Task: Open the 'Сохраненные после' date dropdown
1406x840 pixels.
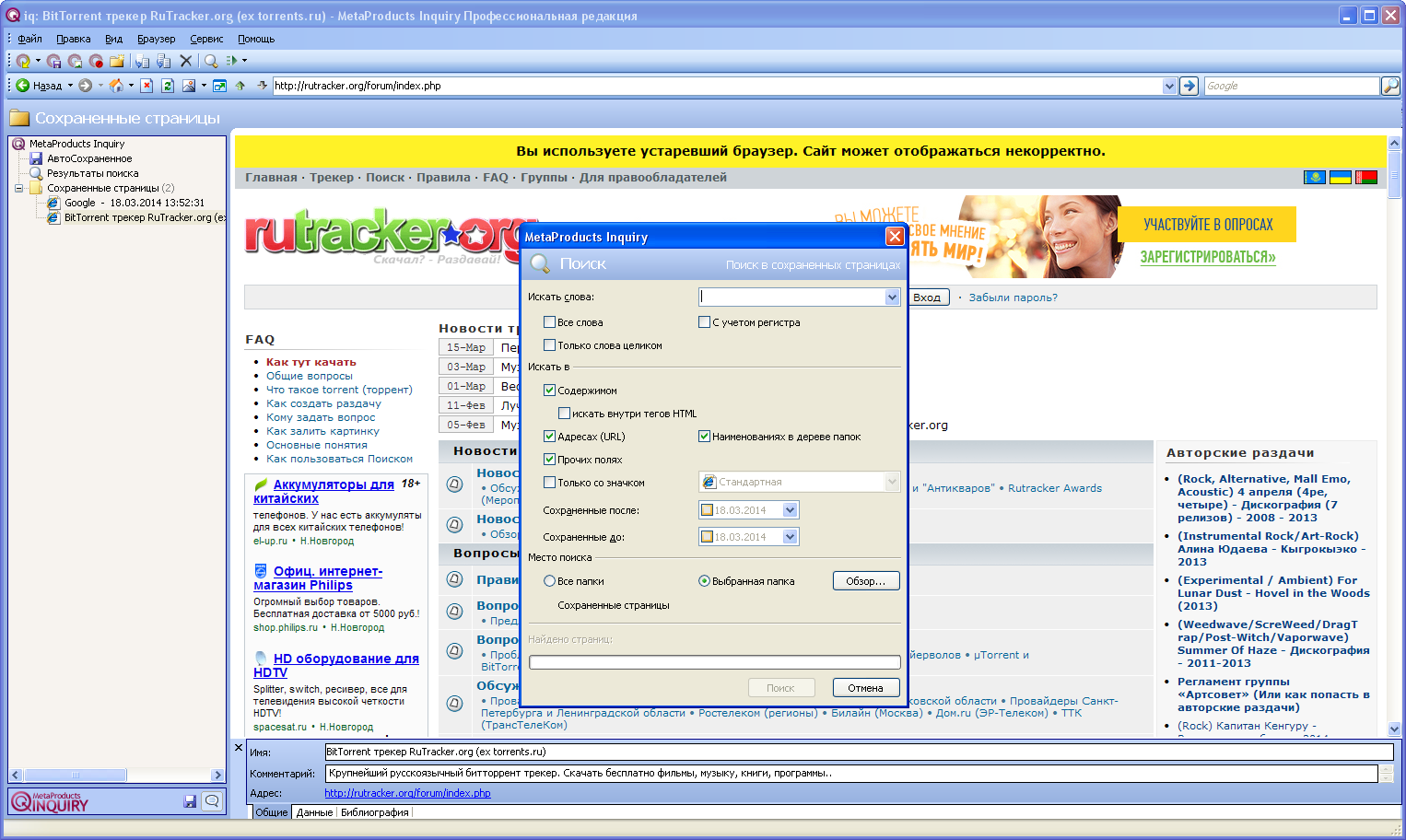Action: [790, 510]
